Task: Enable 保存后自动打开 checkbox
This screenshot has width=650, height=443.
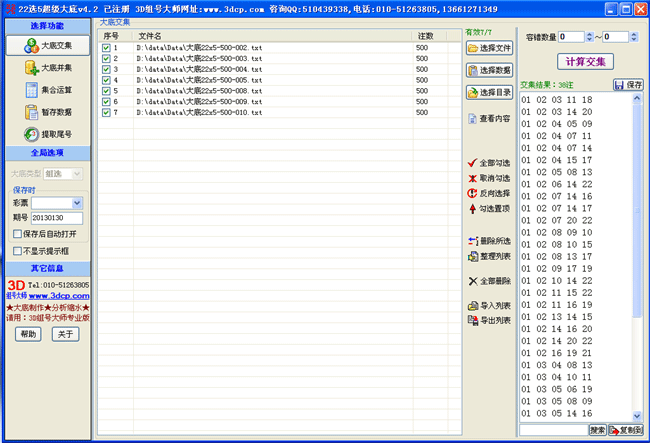Action: click(17, 234)
